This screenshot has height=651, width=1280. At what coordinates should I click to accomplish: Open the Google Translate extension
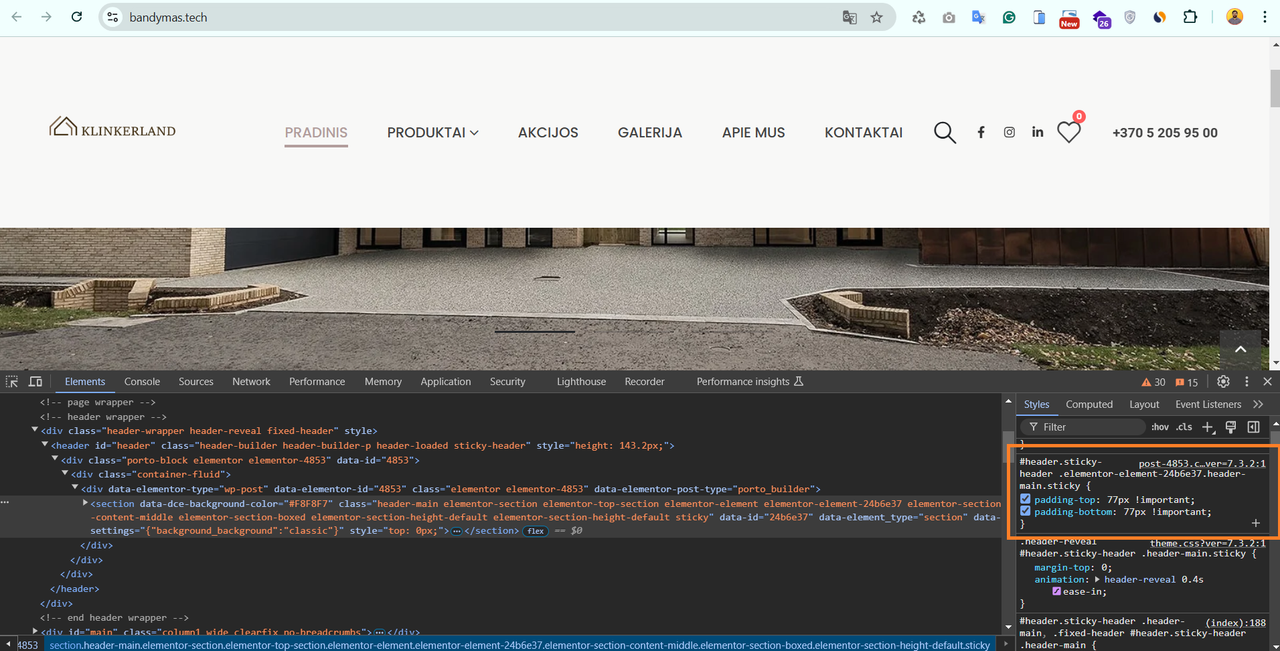tap(979, 17)
